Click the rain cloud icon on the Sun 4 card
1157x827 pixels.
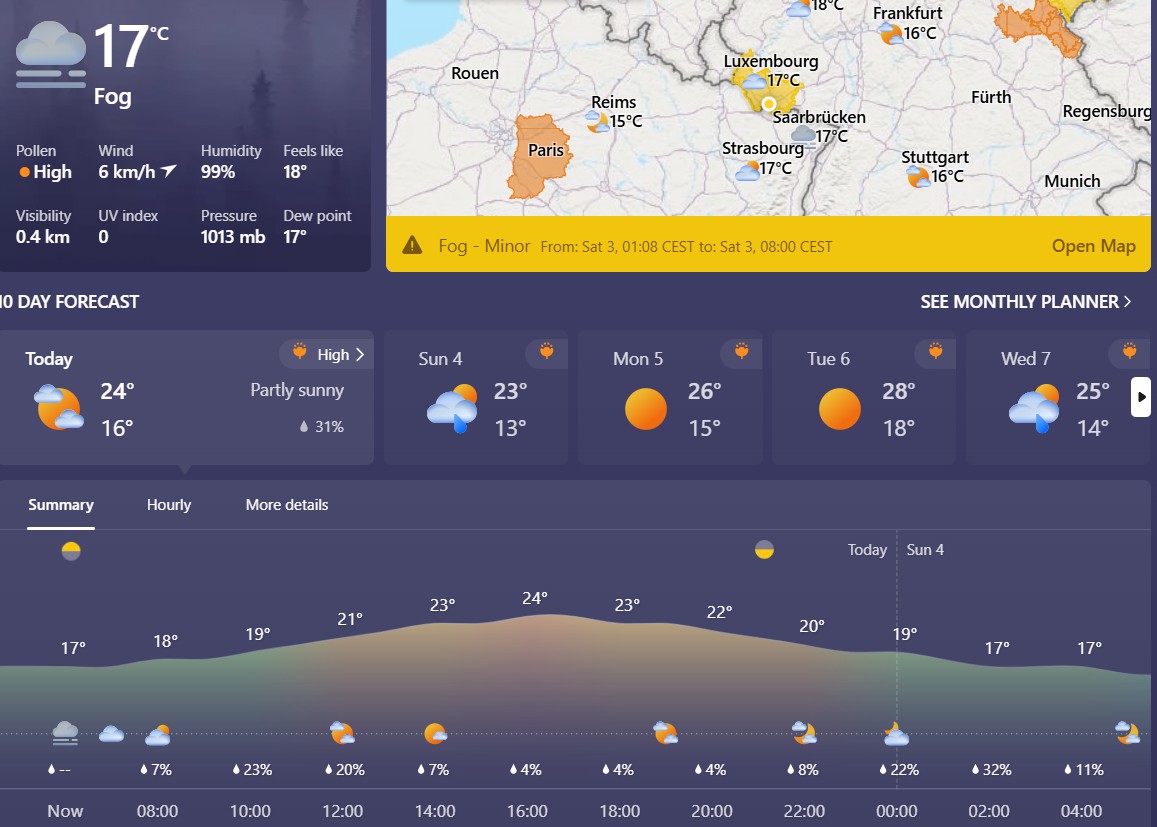click(452, 408)
